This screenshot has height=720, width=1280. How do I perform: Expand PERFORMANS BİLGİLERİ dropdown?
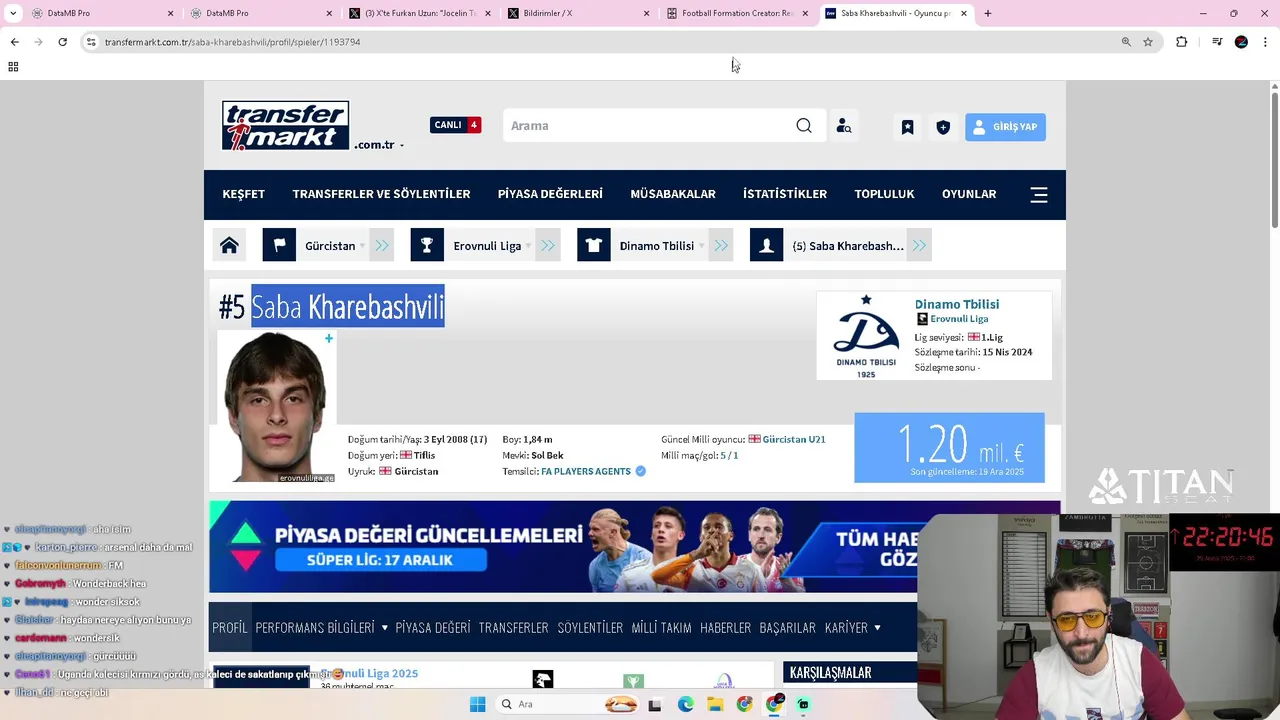384,628
